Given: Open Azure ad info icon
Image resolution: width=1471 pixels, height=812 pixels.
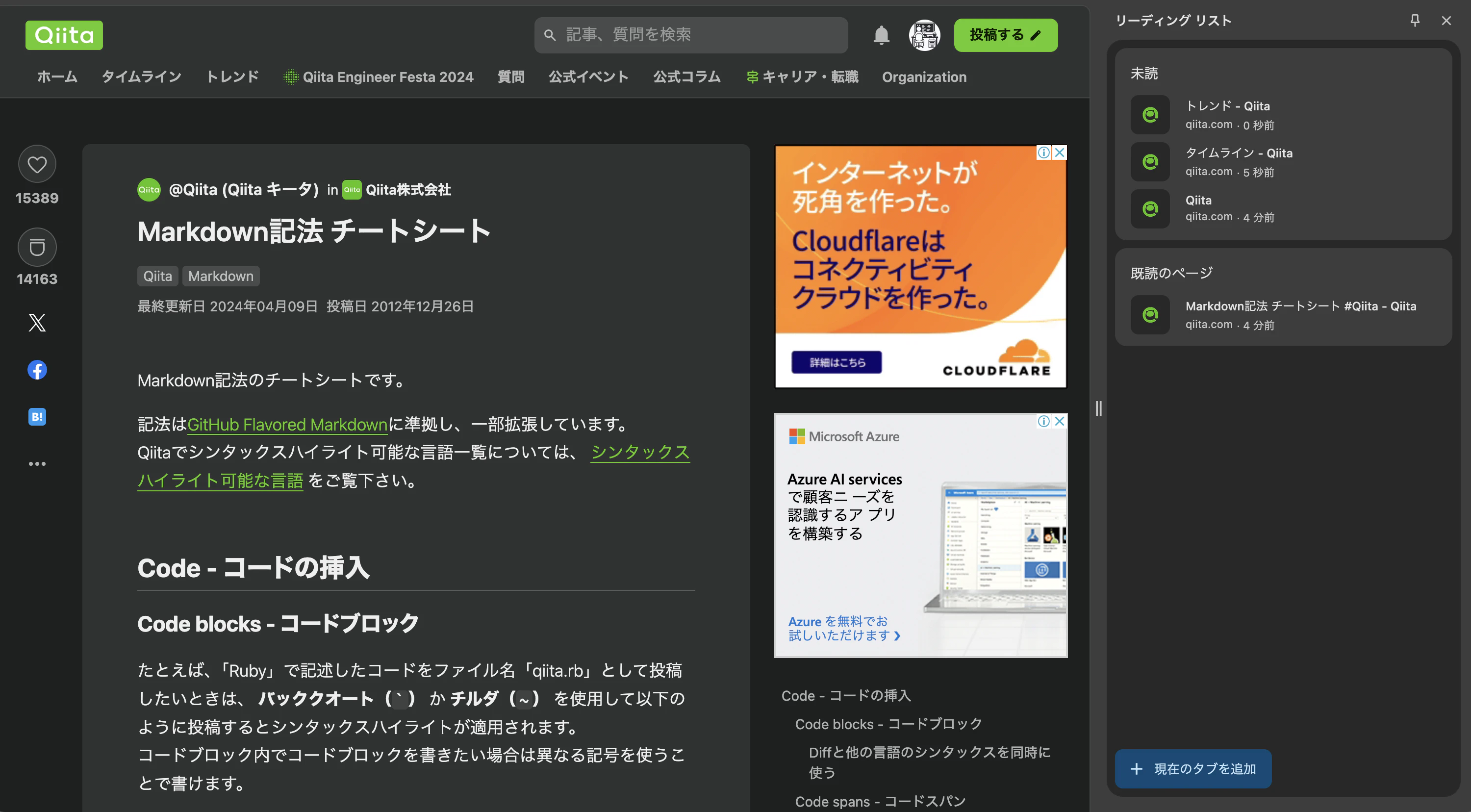Looking at the screenshot, I should coord(1044,421).
